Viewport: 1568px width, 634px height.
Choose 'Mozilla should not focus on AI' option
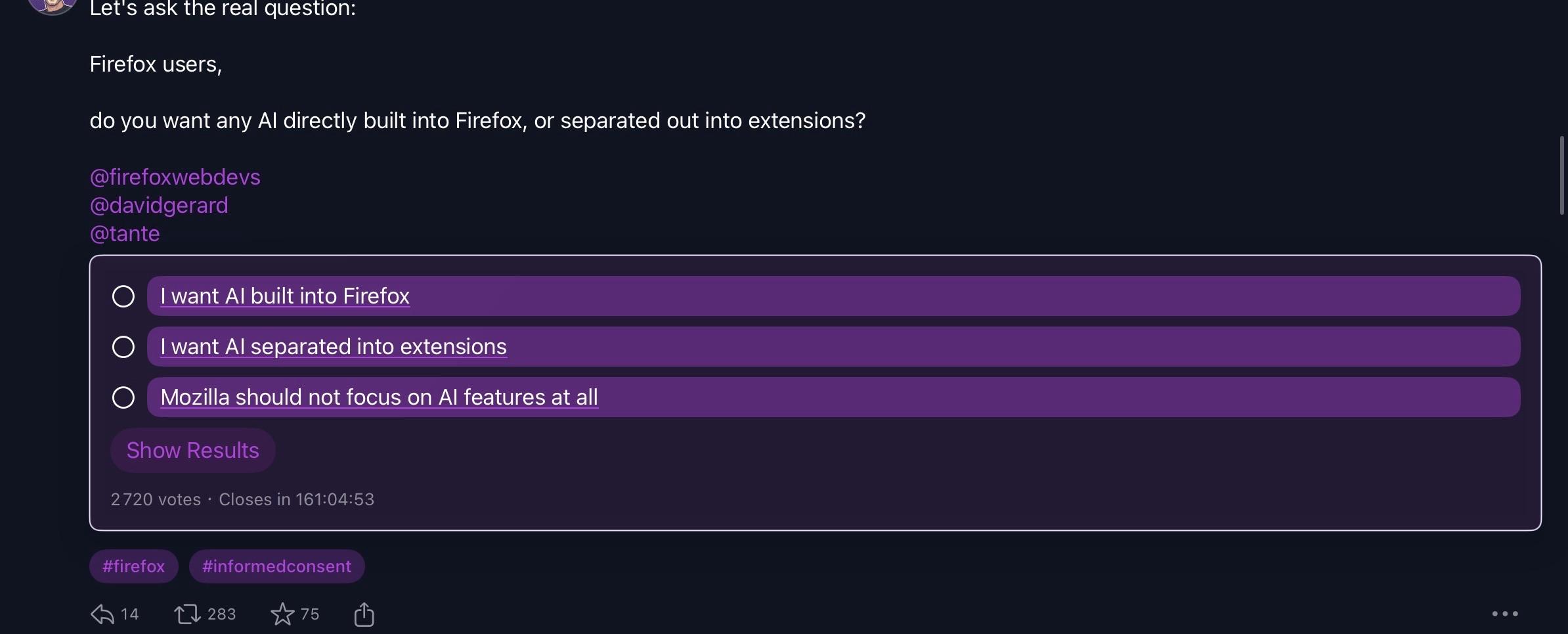click(379, 397)
